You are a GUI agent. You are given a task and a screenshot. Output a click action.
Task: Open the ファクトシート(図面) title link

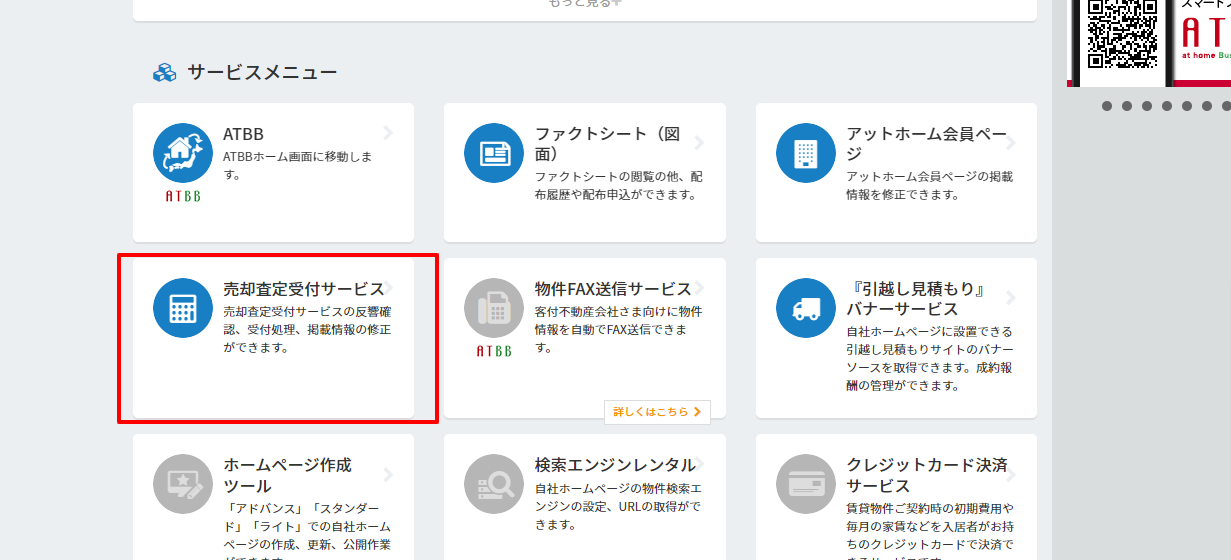(608, 144)
